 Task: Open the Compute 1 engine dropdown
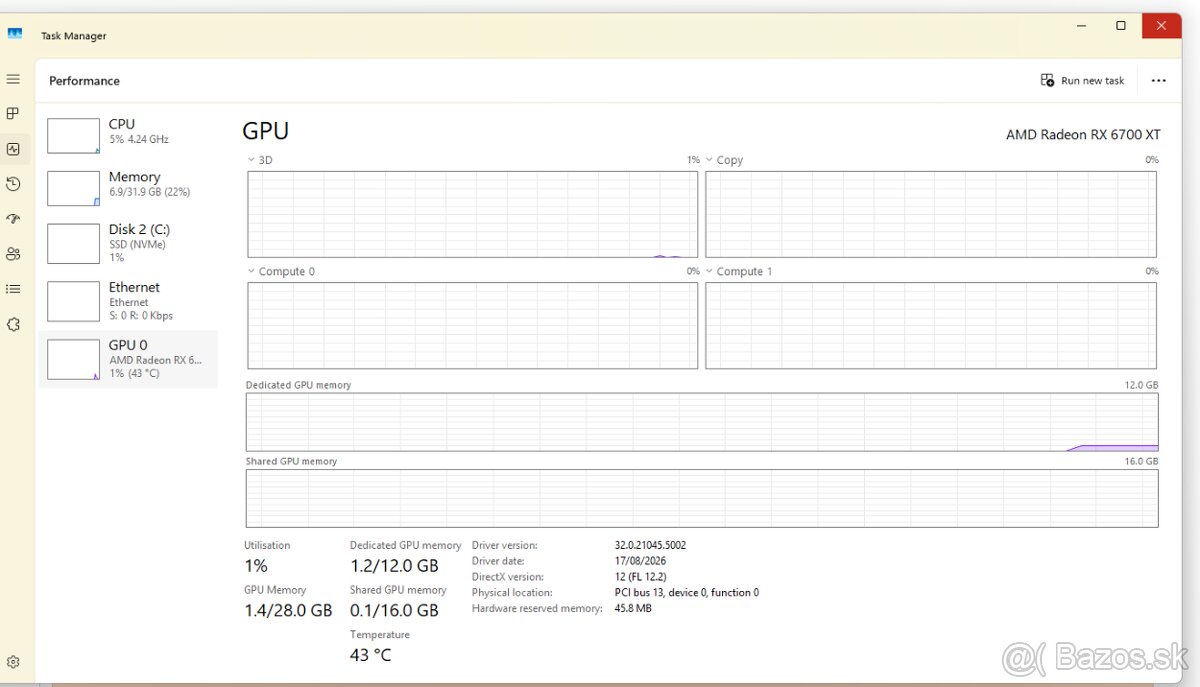[x=739, y=271]
